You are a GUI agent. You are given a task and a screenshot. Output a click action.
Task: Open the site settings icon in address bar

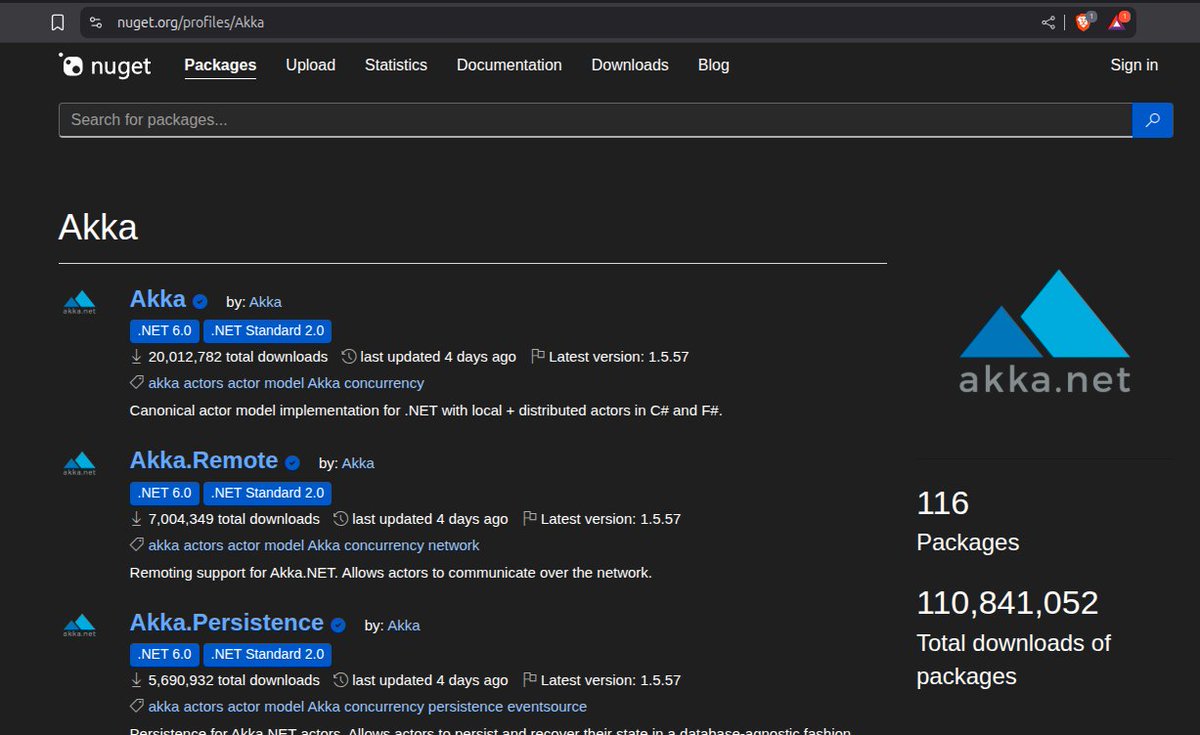[96, 22]
